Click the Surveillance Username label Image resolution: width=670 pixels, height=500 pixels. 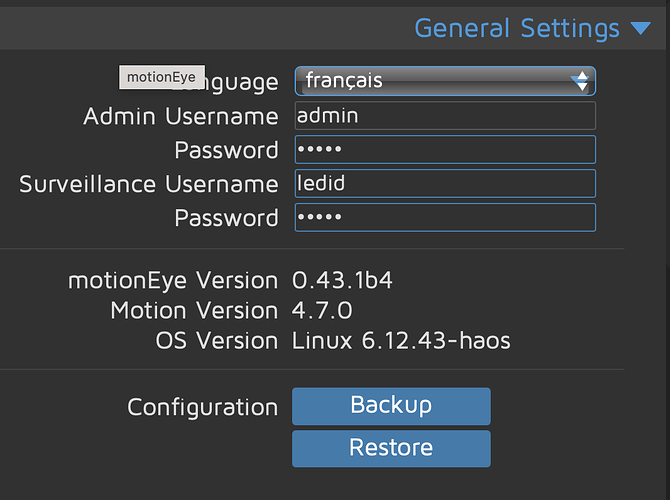click(x=149, y=184)
